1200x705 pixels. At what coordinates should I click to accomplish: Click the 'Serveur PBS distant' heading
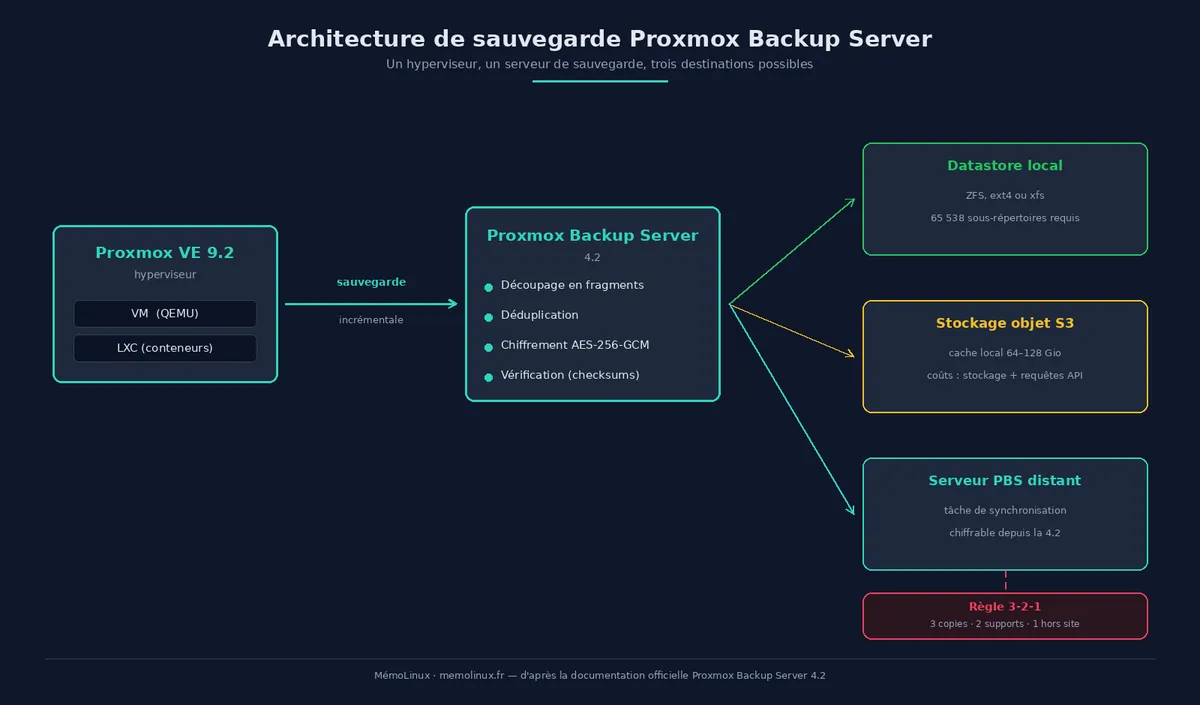[x=1005, y=481]
